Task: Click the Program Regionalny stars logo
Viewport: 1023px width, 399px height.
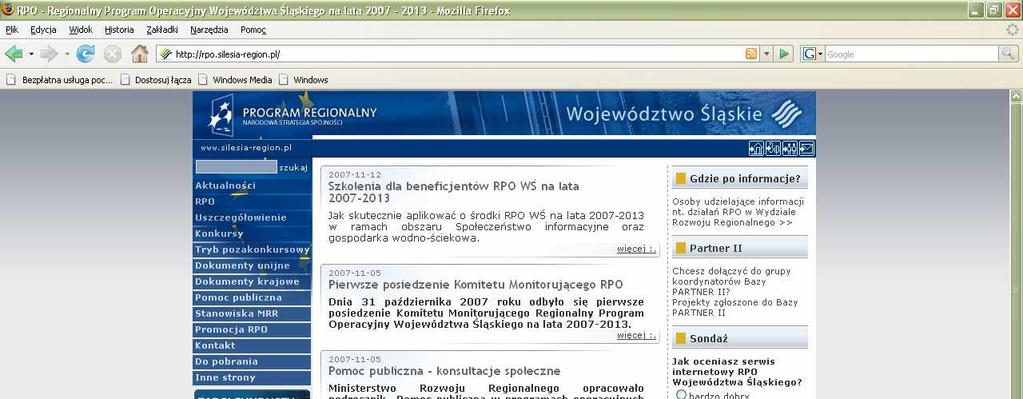Action: [x=221, y=115]
